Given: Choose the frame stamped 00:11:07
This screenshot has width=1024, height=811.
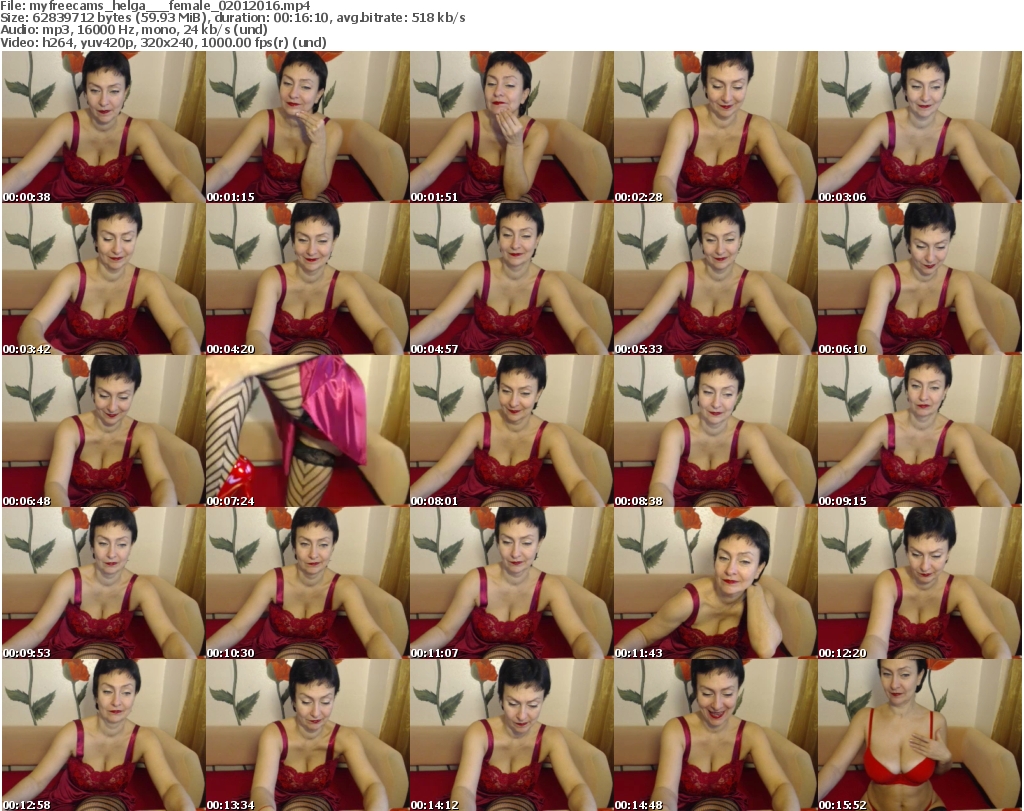Looking at the screenshot, I should coord(511,582).
